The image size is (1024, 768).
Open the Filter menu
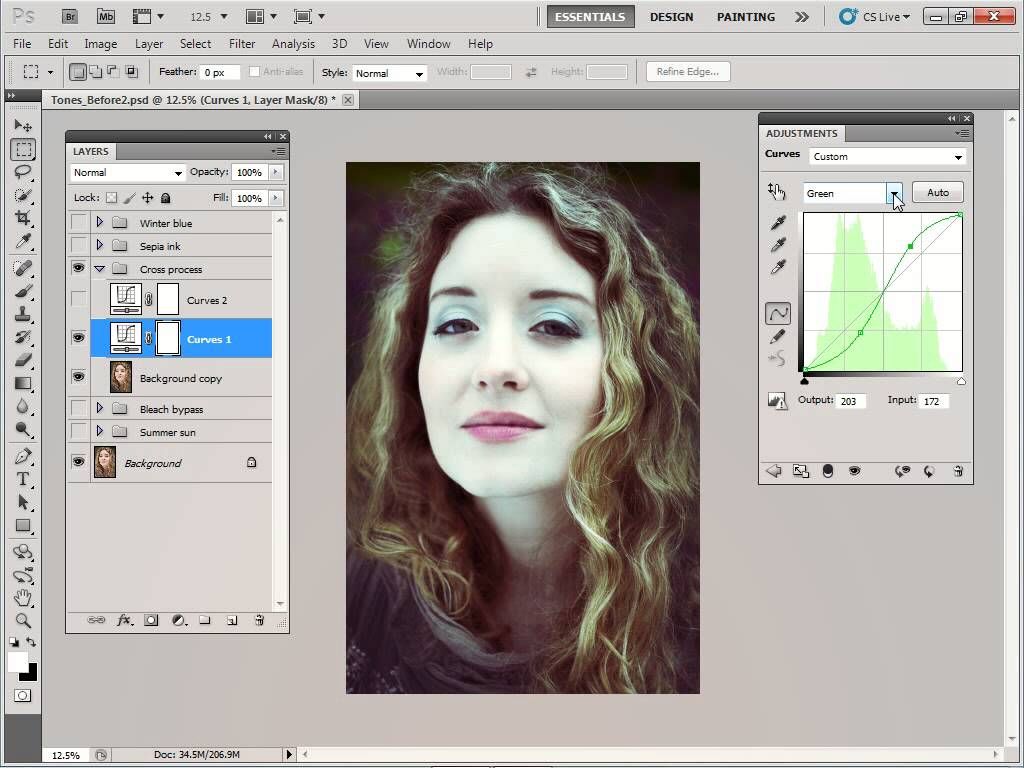(242, 44)
